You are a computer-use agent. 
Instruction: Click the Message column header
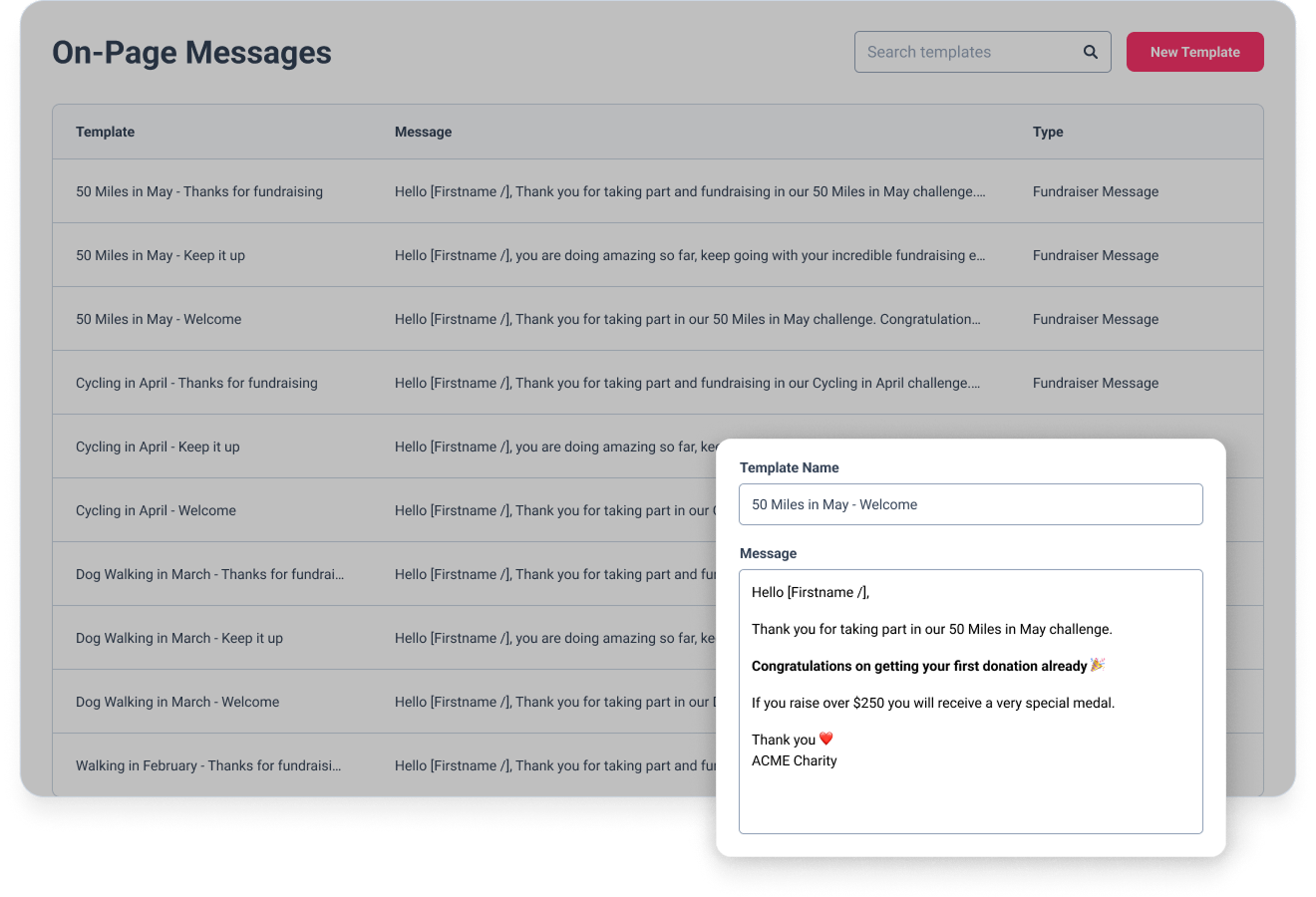pos(423,132)
